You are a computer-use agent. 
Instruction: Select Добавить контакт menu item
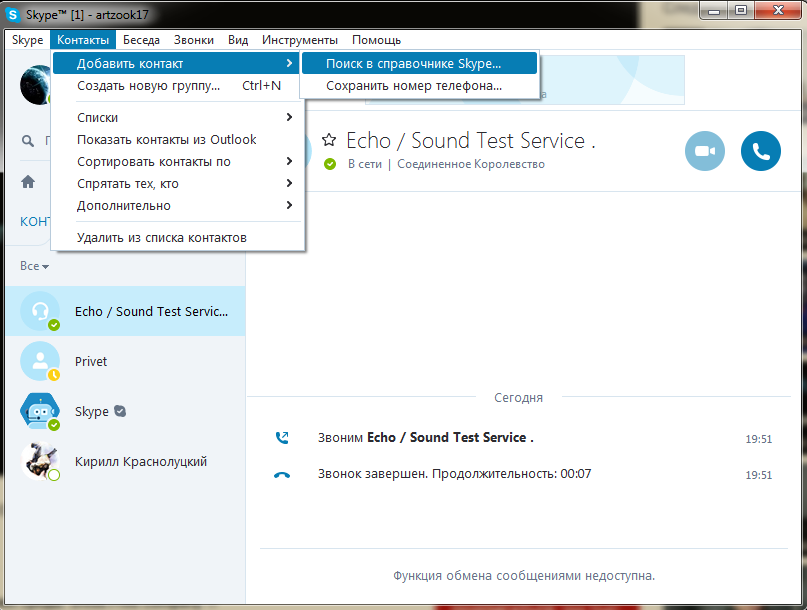pyautogui.click(x=176, y=63)
